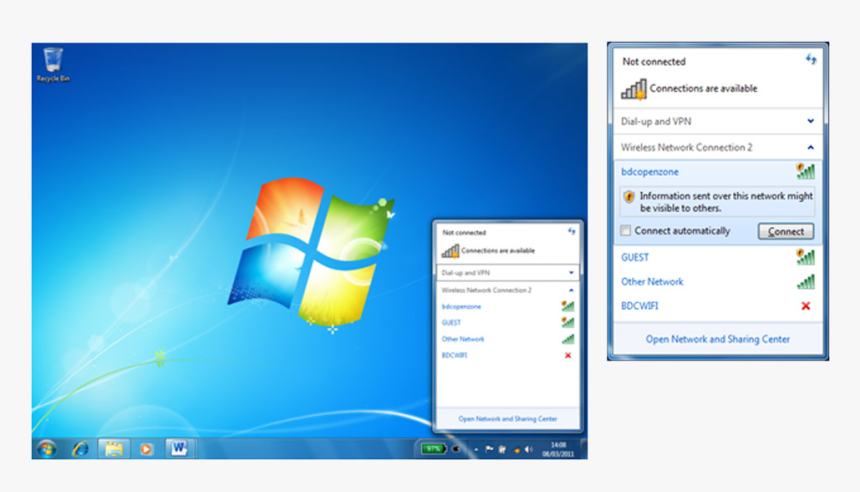
Task: Click Other Network signal bars in the enlarged panel
Action: pos(806,281)
